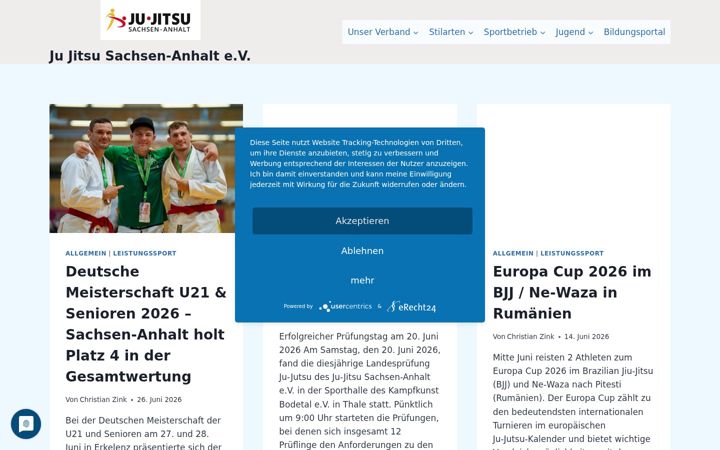This screenshot has height=450, width=720.
Task: Click the Ju Jitsu Sachsen-Anhalt e.V. site title
Action: [150, 56]
